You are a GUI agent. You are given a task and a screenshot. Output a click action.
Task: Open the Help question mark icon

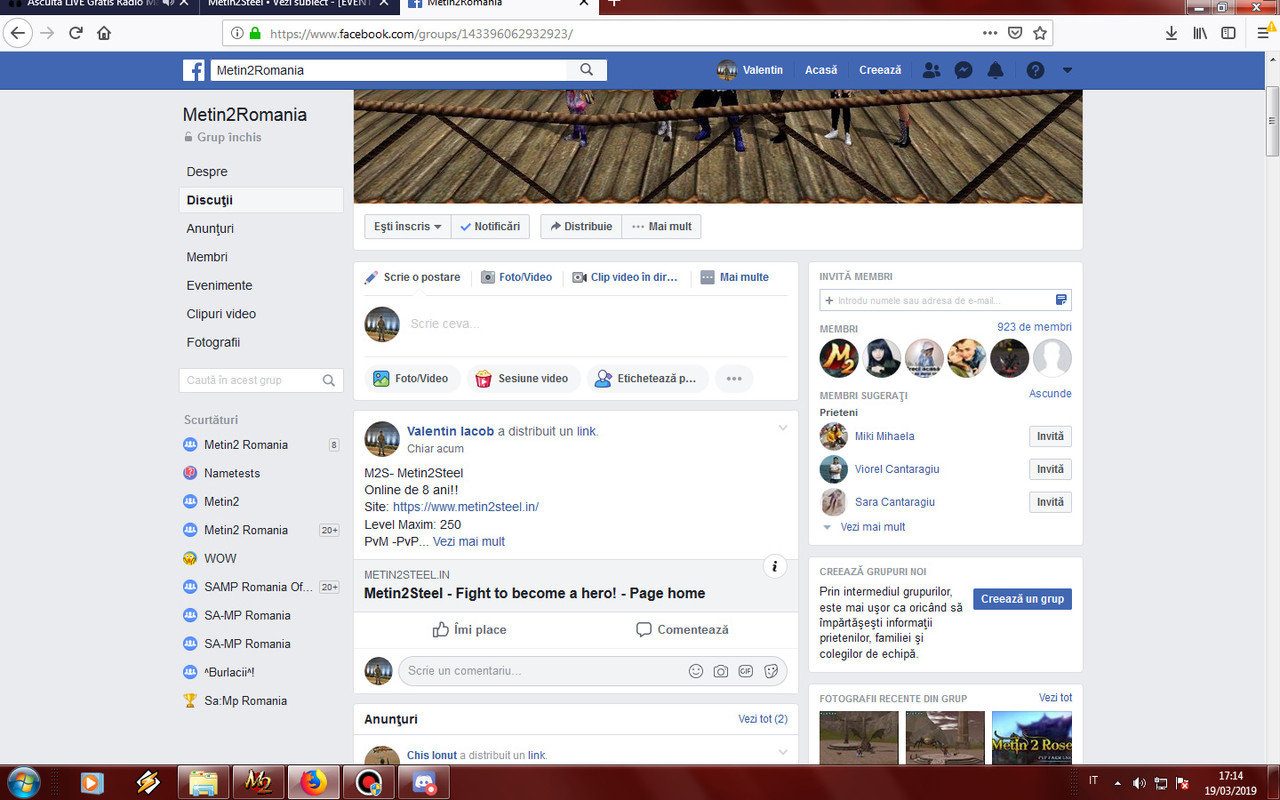click(x=1035, y=70)
